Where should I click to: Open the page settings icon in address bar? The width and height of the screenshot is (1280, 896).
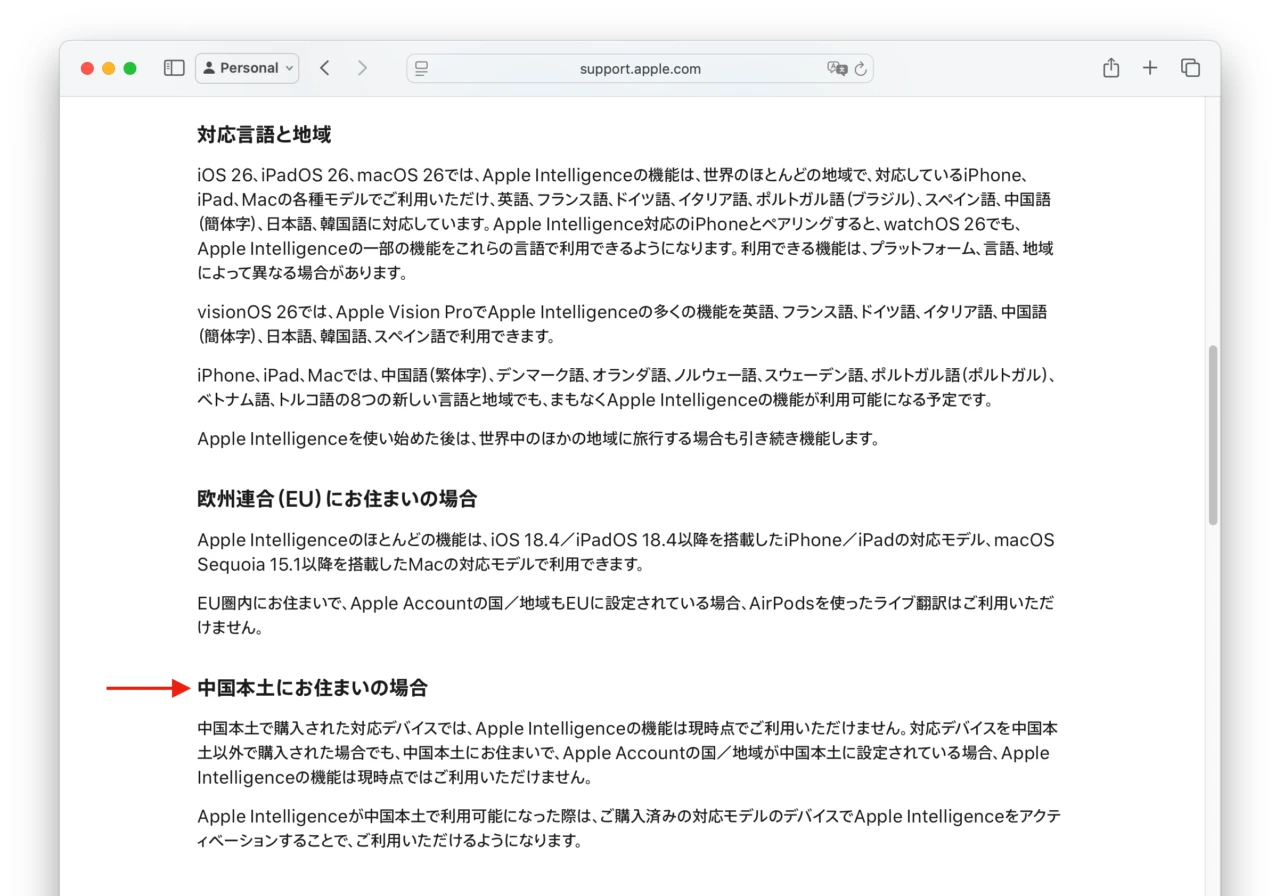420,68
